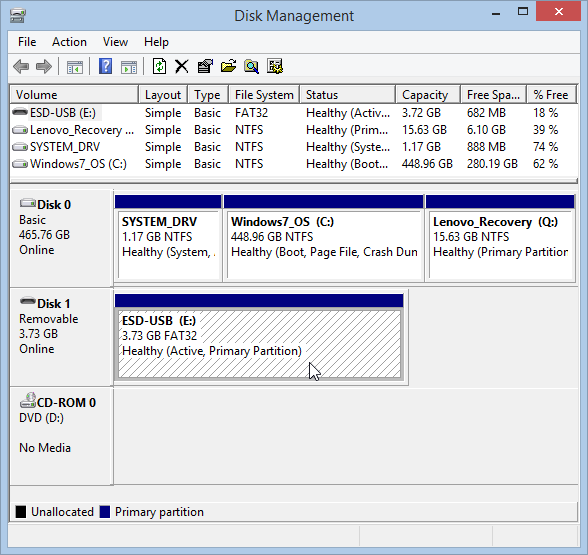Click the CD-ROM 0 disc icon
The width and height of the screenshot is (588, 555).
pyautogui.click(x=28, y=400)
